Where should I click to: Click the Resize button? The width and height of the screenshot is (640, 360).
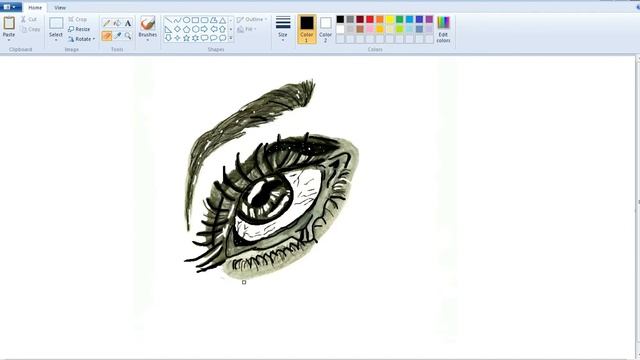(x=79, y=29)
